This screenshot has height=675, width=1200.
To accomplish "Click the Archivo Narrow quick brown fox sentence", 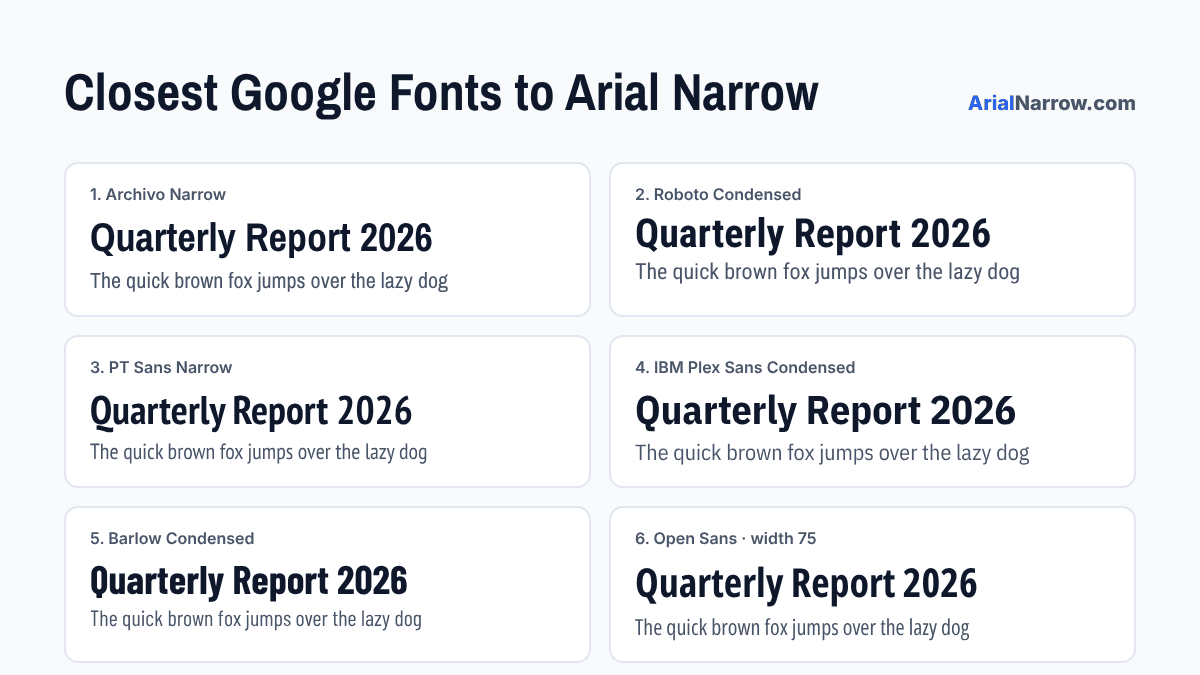I will [x=269, y=281].
